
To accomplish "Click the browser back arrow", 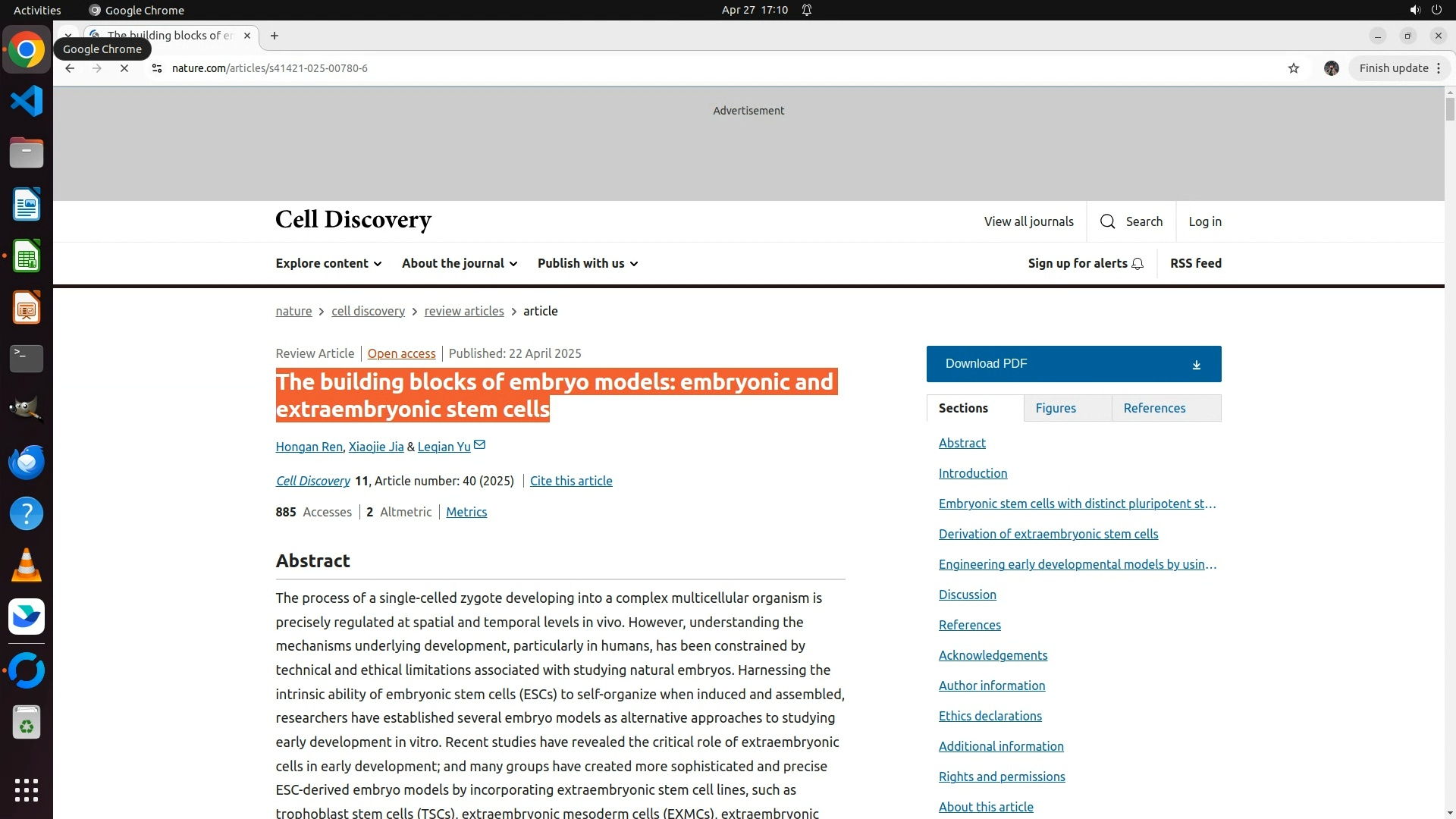I will (70, 68).
